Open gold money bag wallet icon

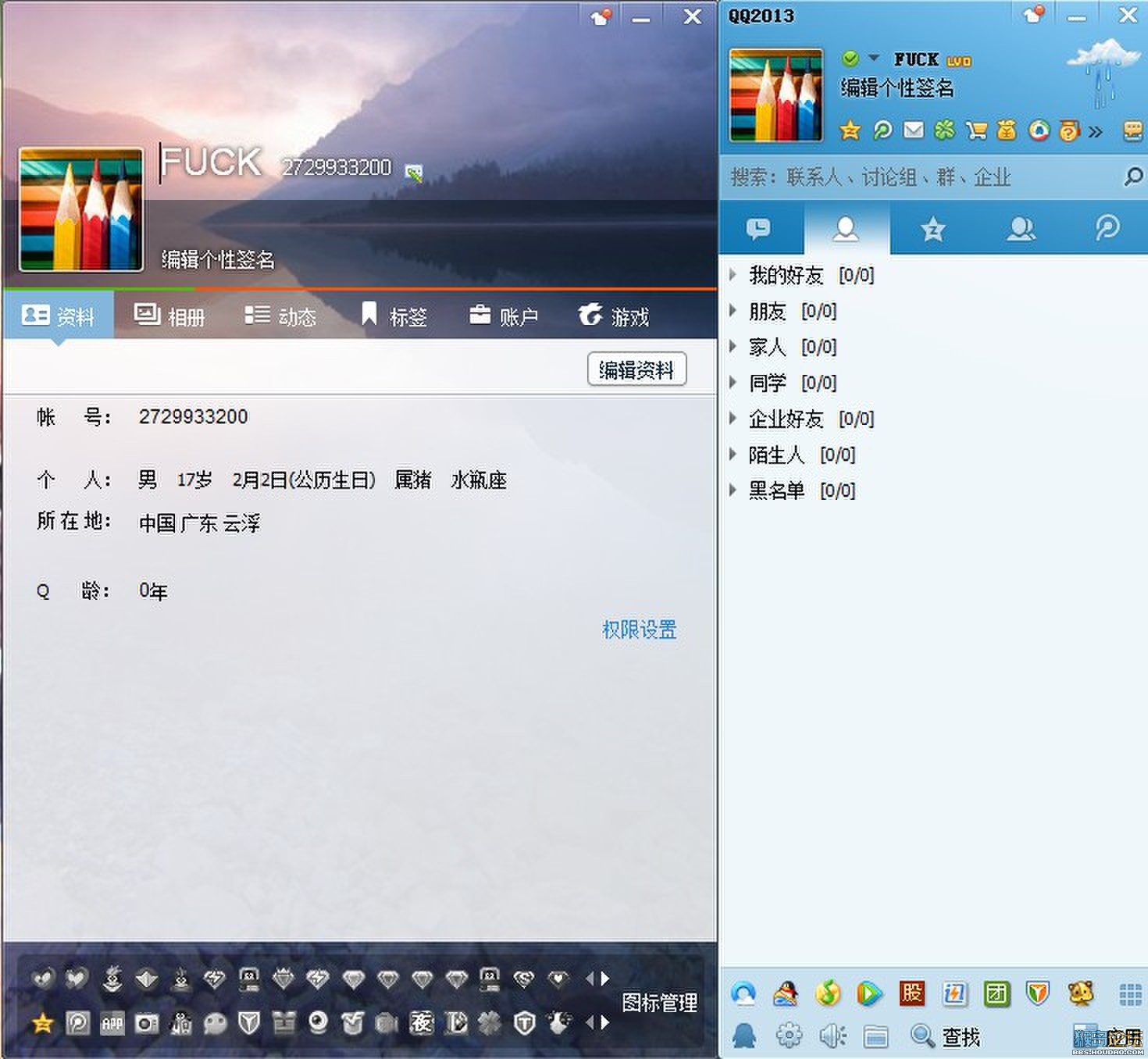click(x=1007, y=130)
